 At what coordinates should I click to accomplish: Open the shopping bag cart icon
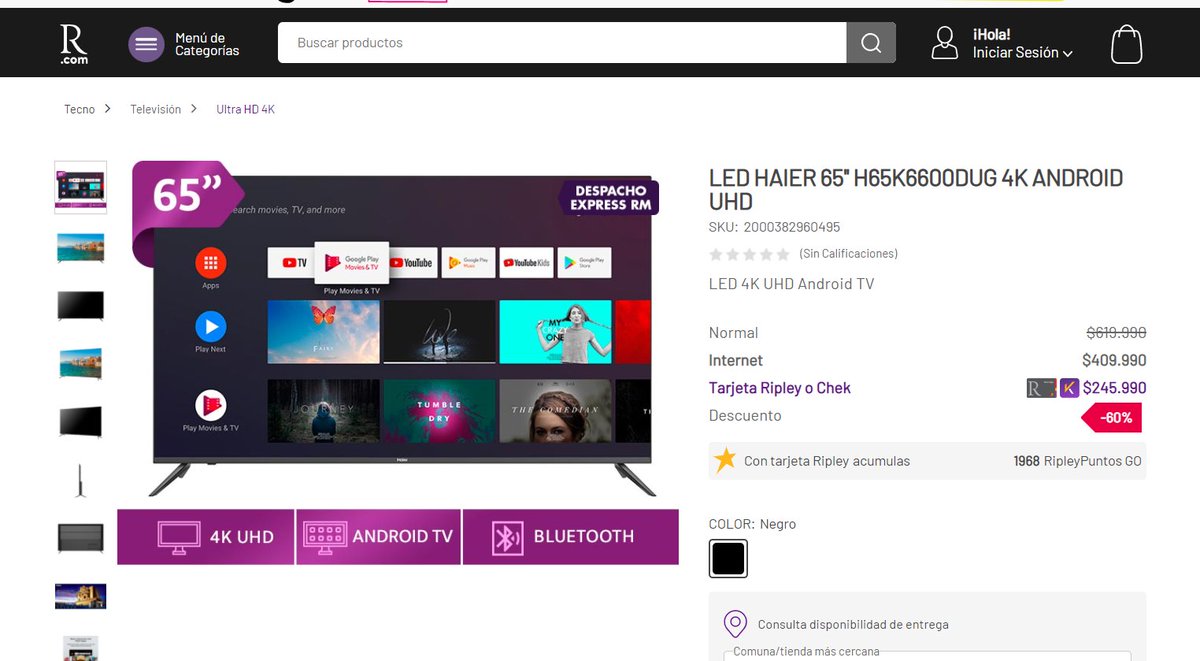(1126, 44)
